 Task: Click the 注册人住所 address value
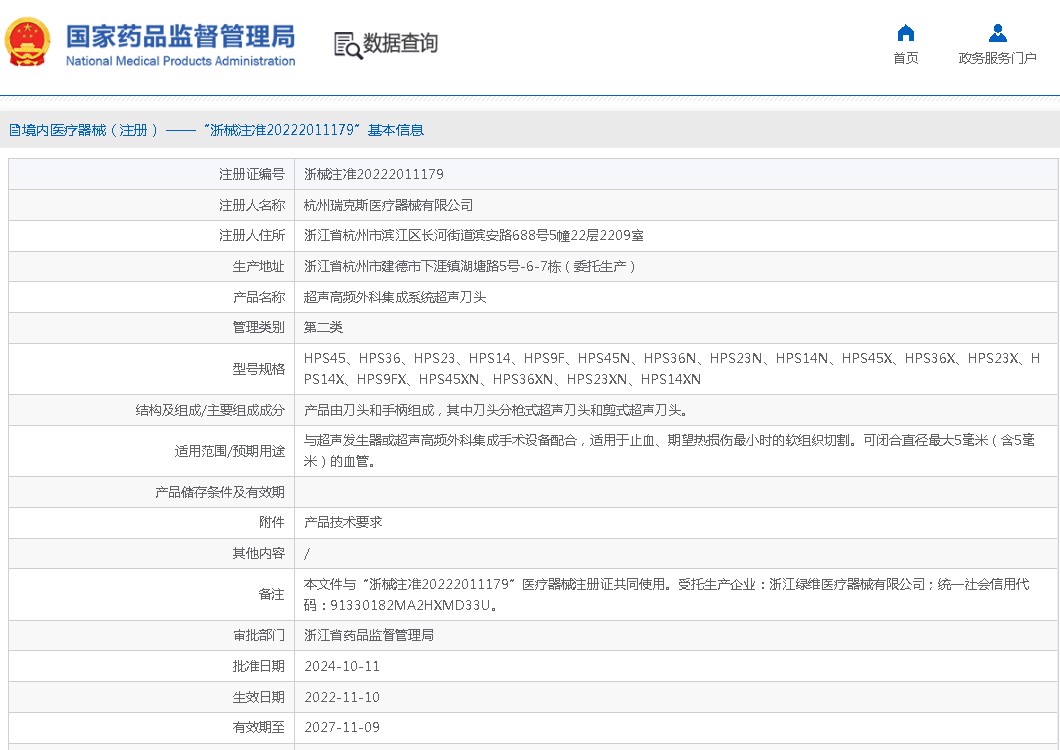(473, 235)
